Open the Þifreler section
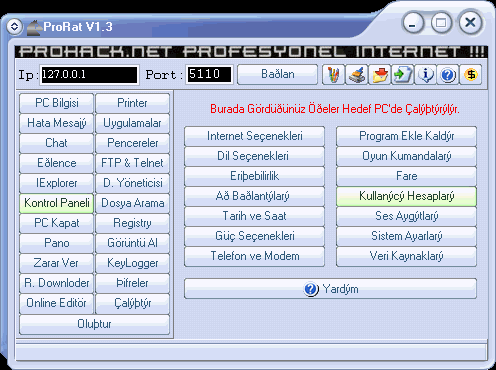The width and height of the screenshot is (496, 370). (x=132, y=283)
